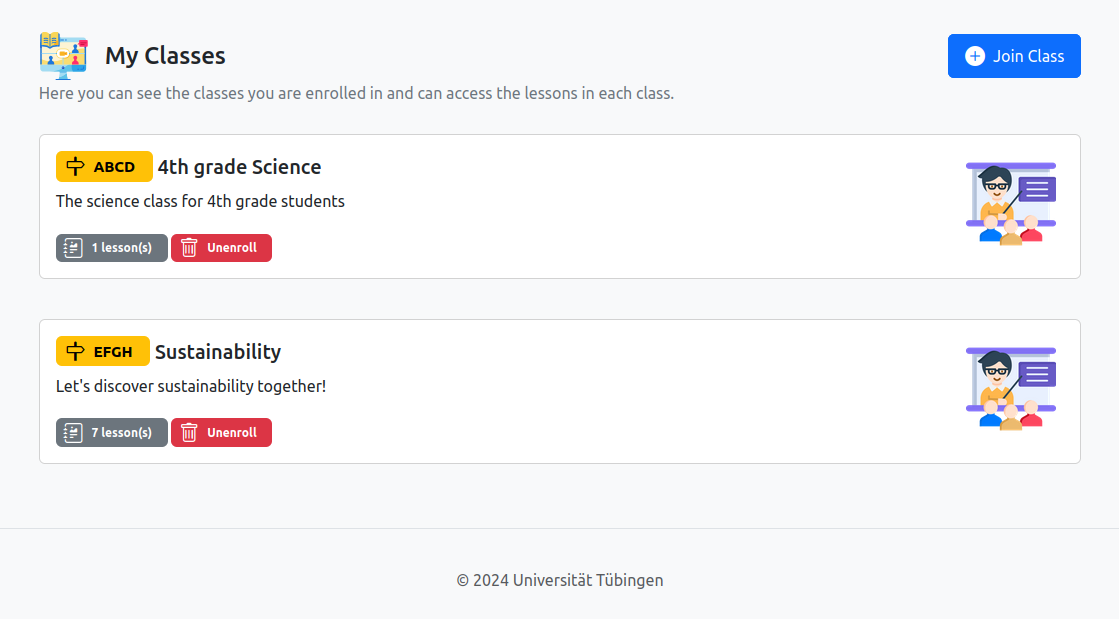The height and width of the screenshot is (619, 1119).
Task: Open the Sustainability class teacher illustration
Action: (x=1010, y=389)
